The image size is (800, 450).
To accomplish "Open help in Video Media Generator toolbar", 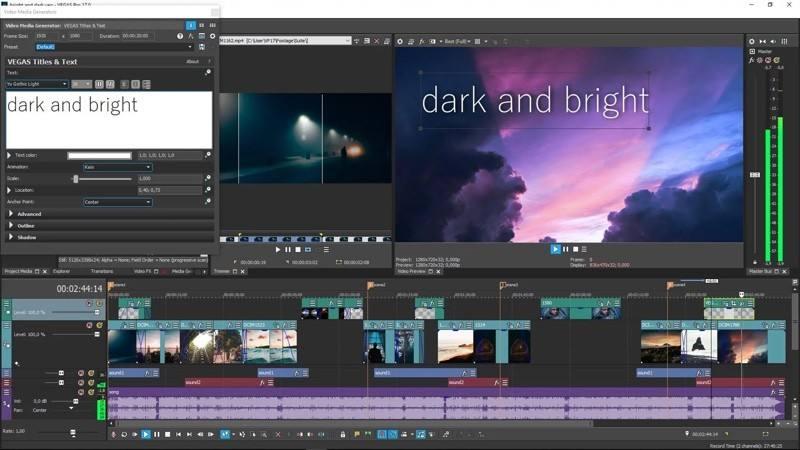I will click(x=180, y=36).
